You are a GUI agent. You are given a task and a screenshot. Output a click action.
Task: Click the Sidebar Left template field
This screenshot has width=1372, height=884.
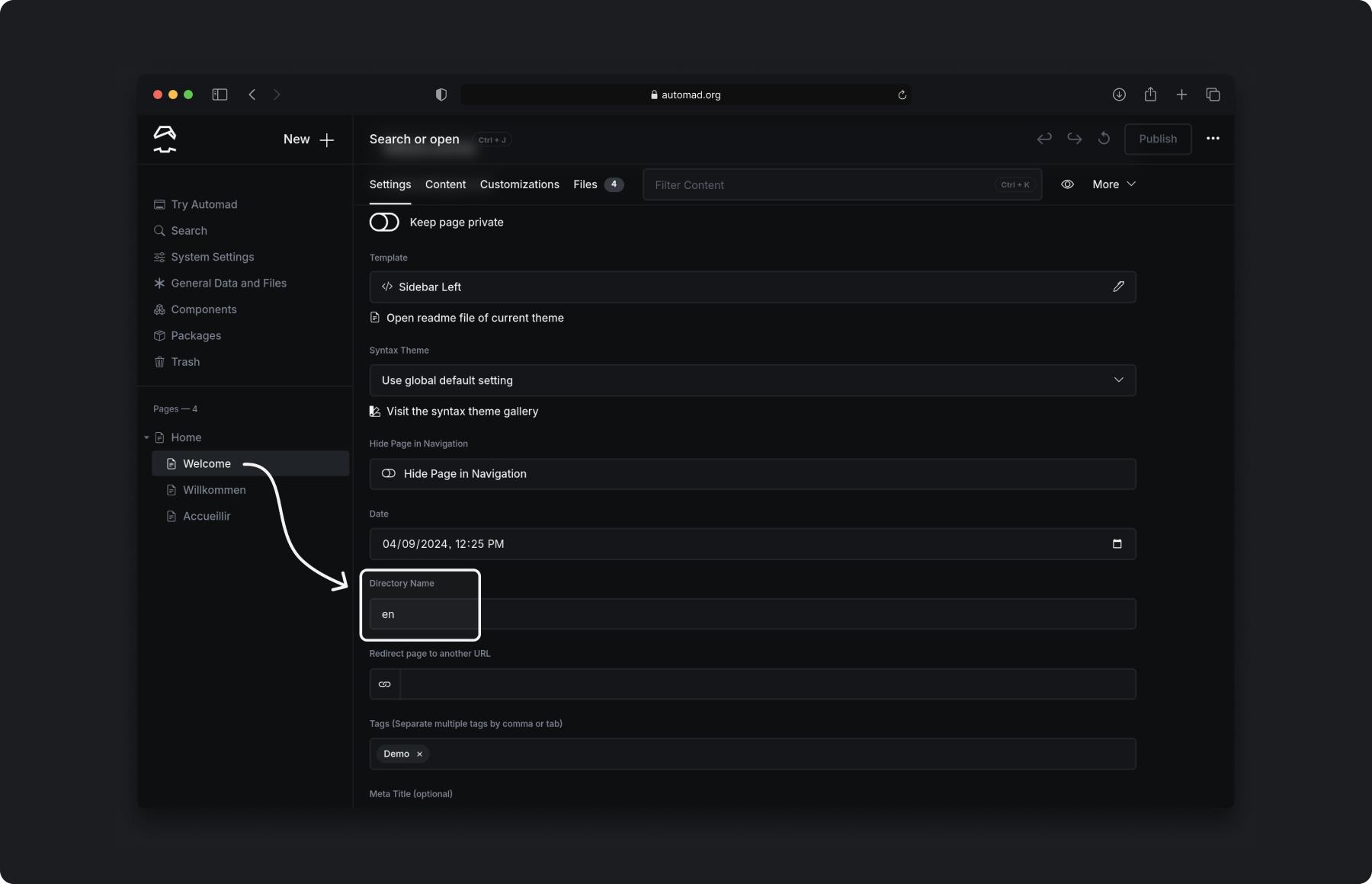pos(752,287)
